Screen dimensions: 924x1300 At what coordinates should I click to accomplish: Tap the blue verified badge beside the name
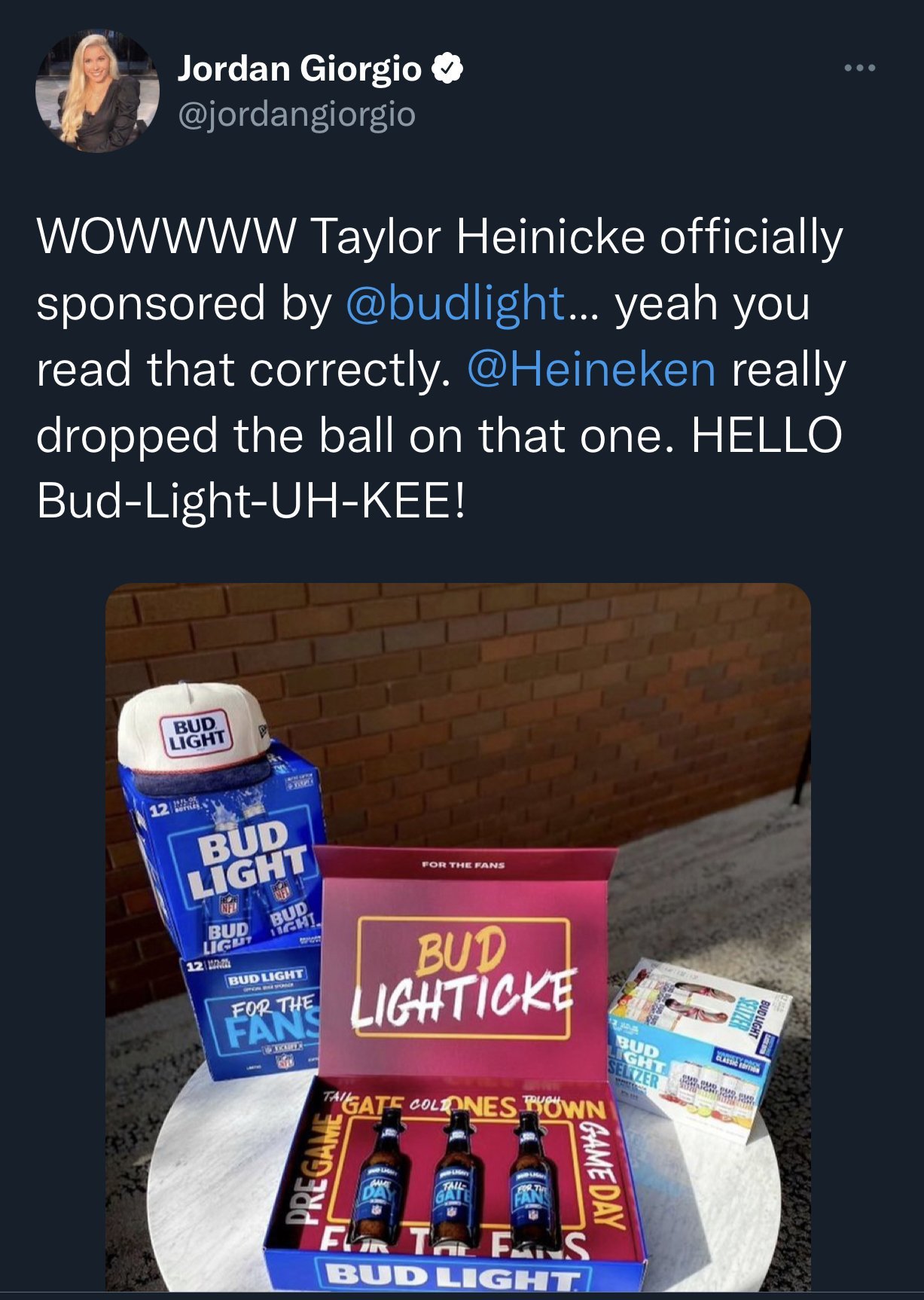pos(447,69)
